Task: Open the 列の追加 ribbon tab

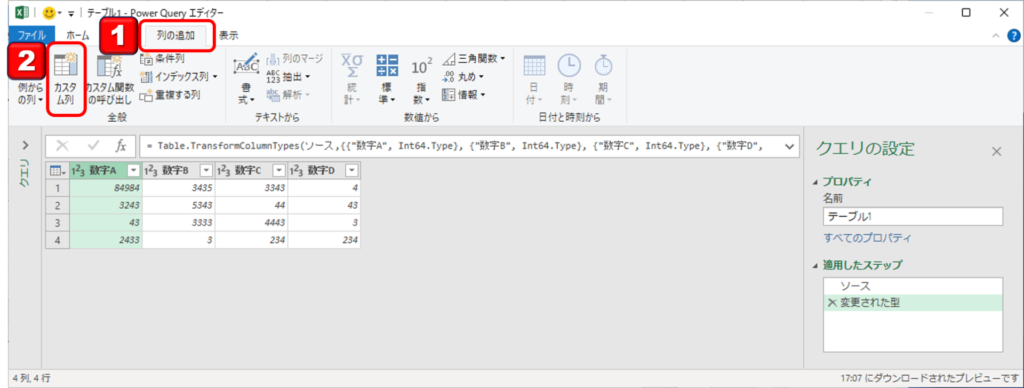Action: [x=176, y=35]
